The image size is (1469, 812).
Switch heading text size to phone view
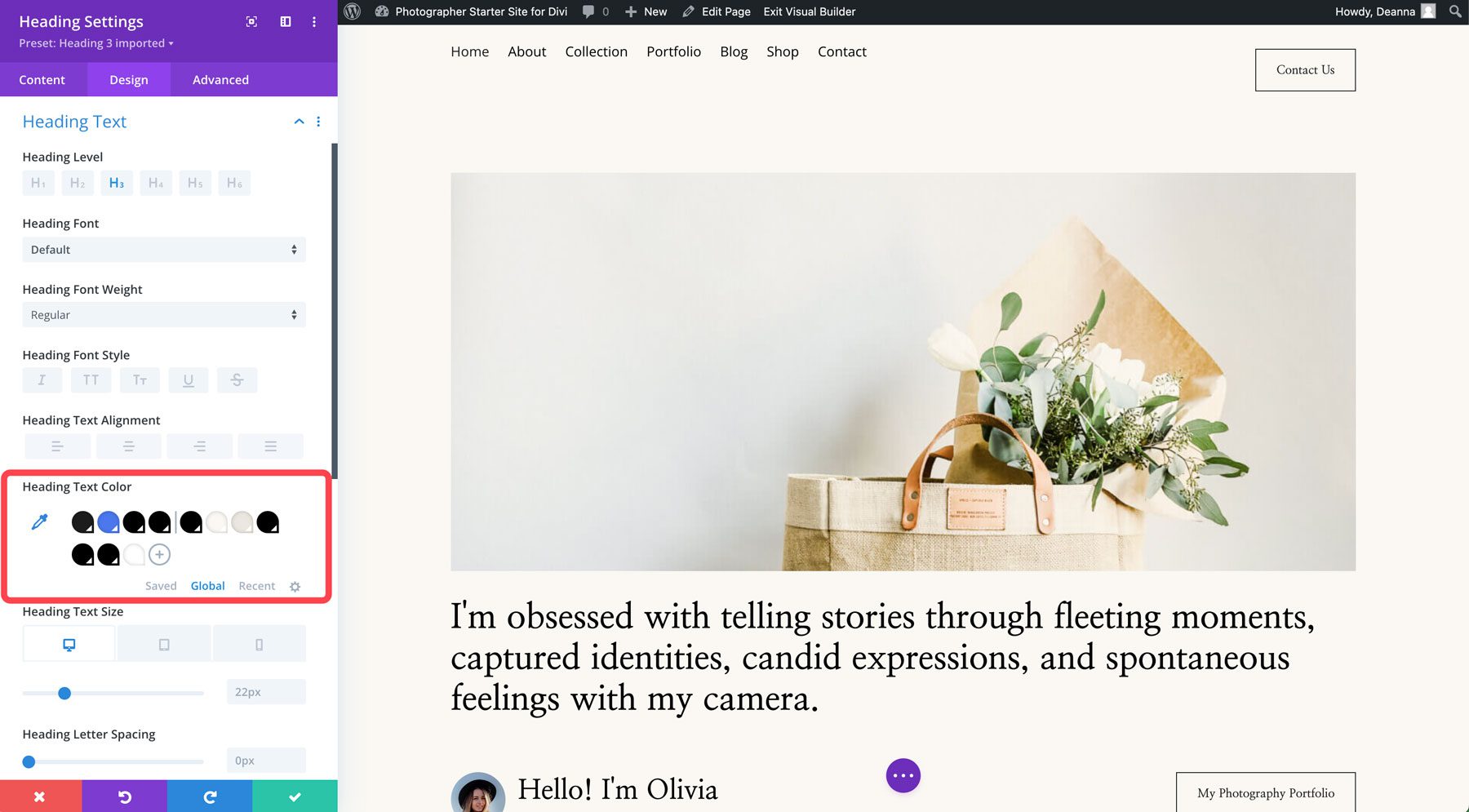[259, 643]
